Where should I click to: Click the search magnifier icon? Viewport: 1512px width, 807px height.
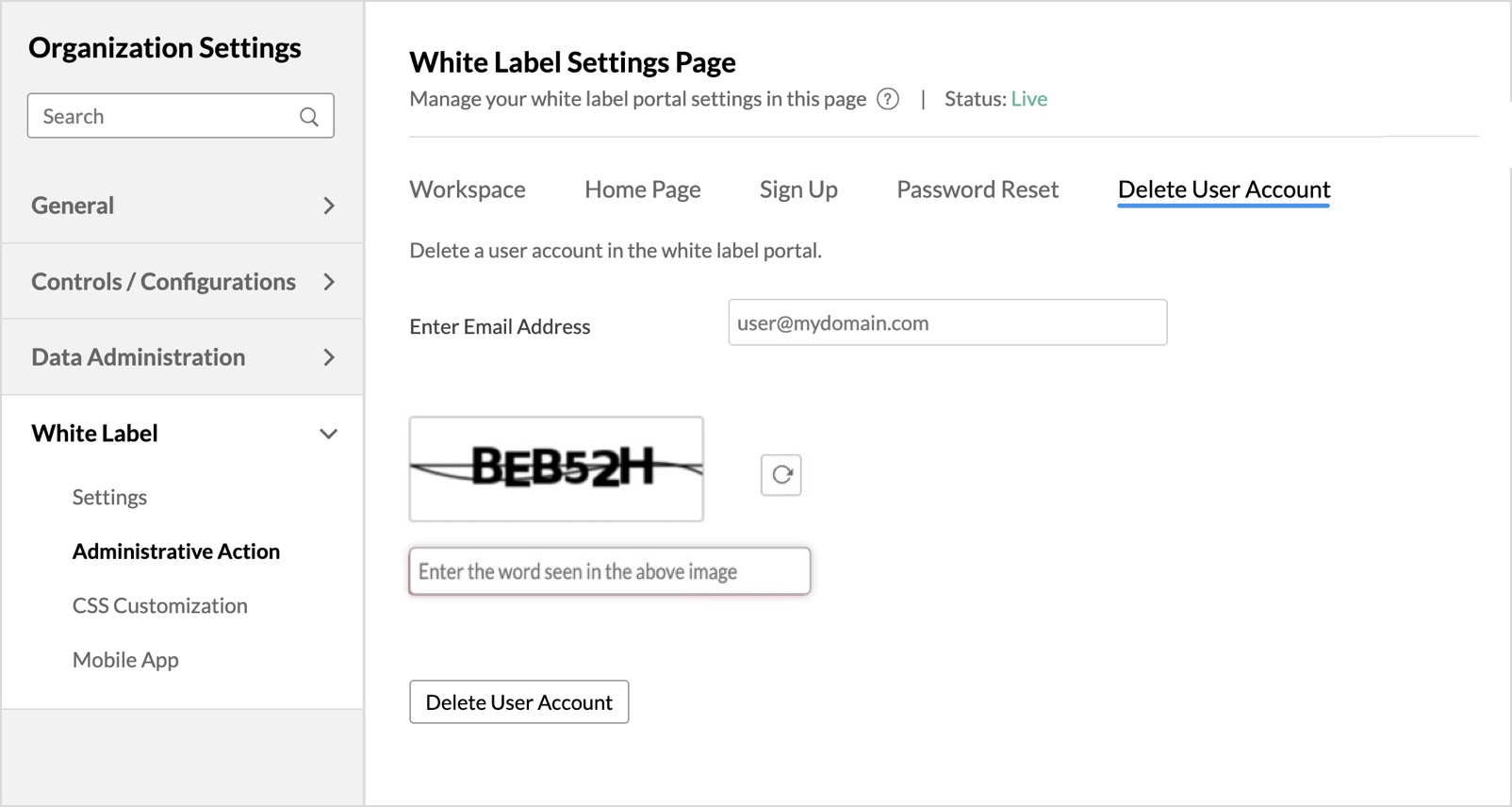pyautogui.click(x=309, y=117)
